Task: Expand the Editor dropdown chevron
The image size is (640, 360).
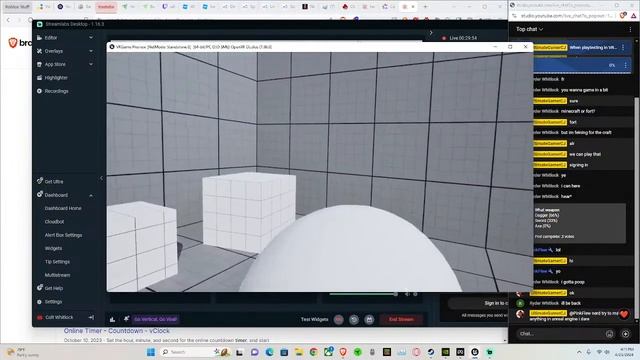Action: pyautogui.click(x=91, y=38)
